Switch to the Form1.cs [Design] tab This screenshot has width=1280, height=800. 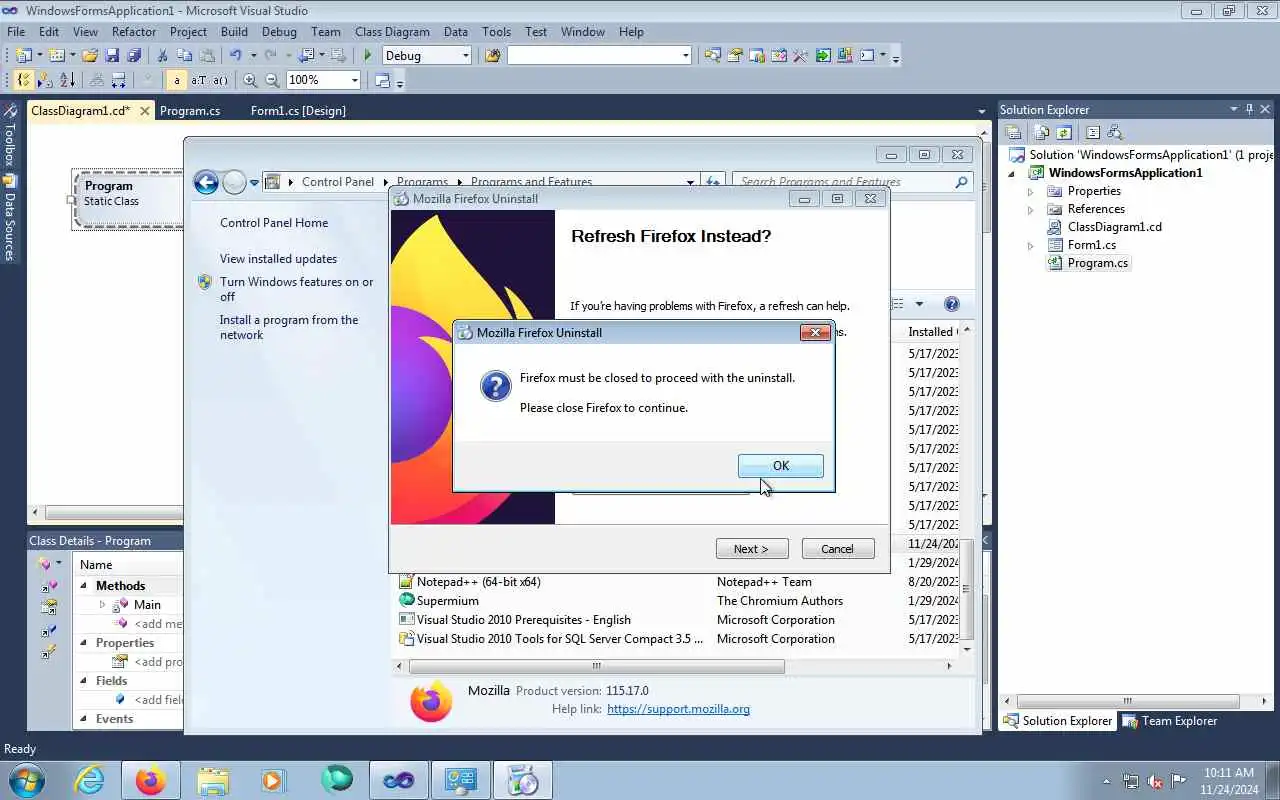(x=298, y=111)
